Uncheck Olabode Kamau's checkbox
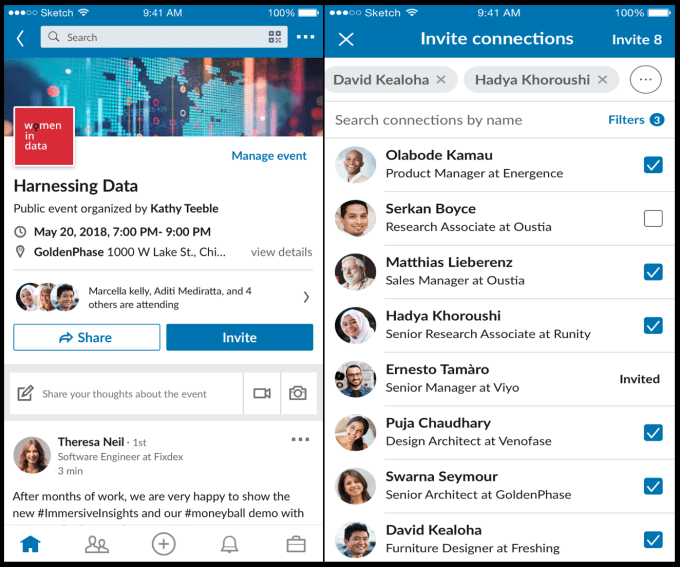680x567 pixels. coord(653,165)
